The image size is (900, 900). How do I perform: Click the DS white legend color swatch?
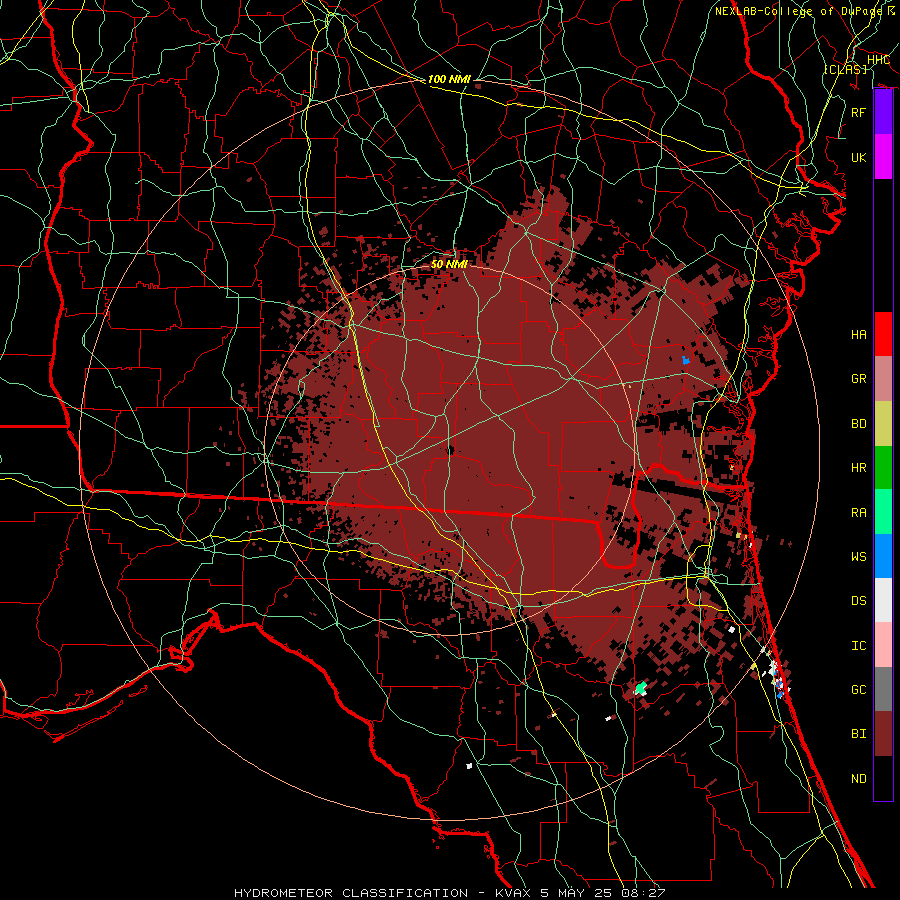point(883,600)
